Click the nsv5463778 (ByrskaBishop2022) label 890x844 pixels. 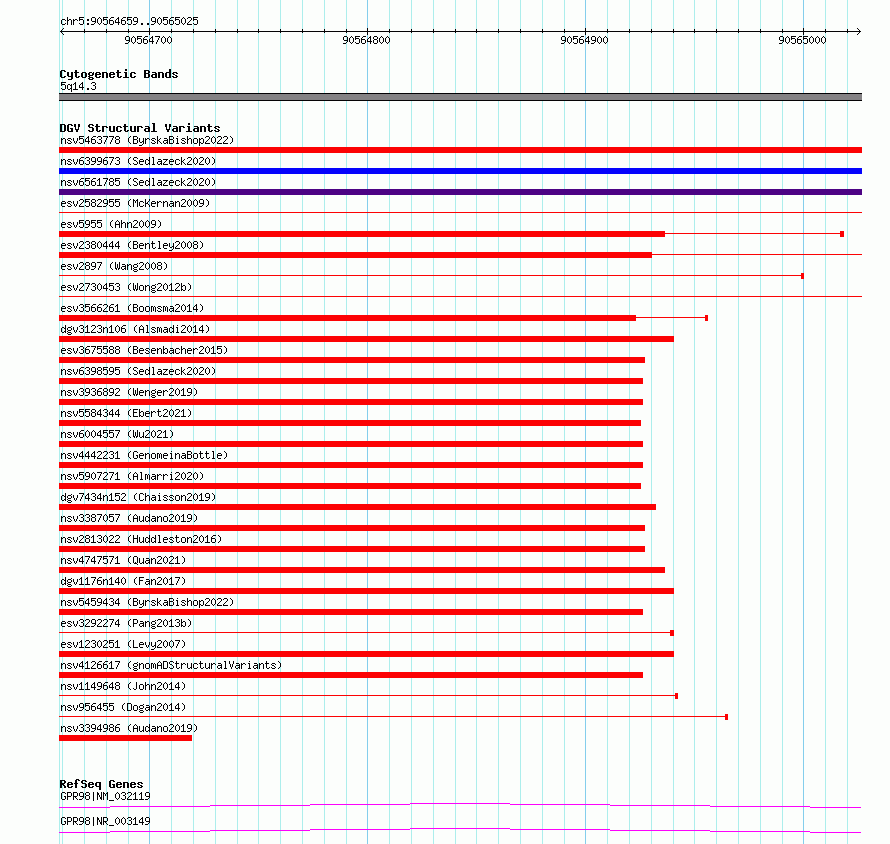147,140
